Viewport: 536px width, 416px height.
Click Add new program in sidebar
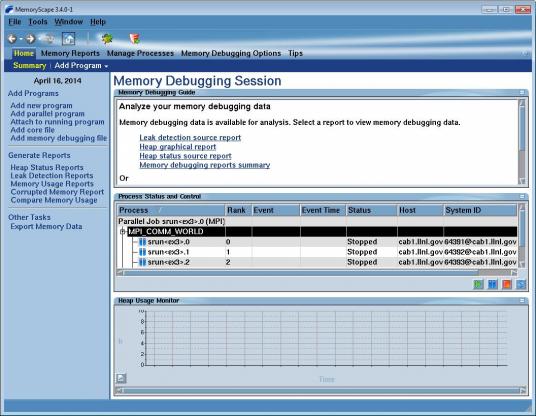[41, 106]
